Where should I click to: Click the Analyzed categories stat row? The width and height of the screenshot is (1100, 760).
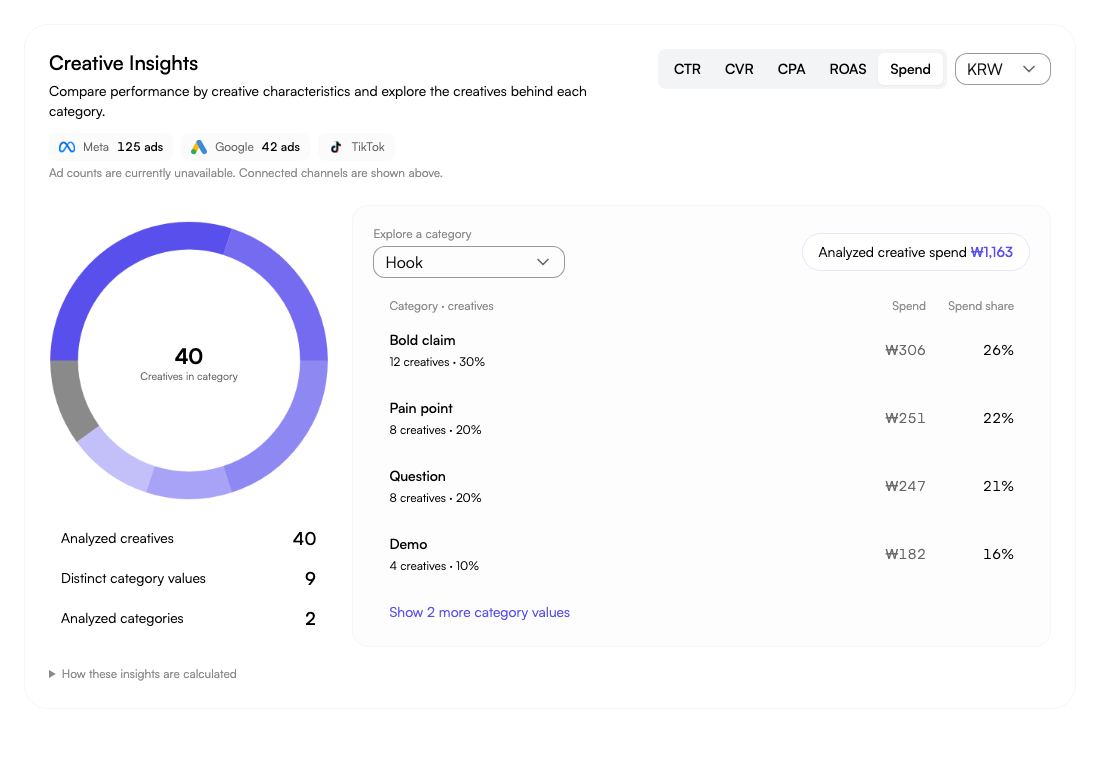[188, 618]
